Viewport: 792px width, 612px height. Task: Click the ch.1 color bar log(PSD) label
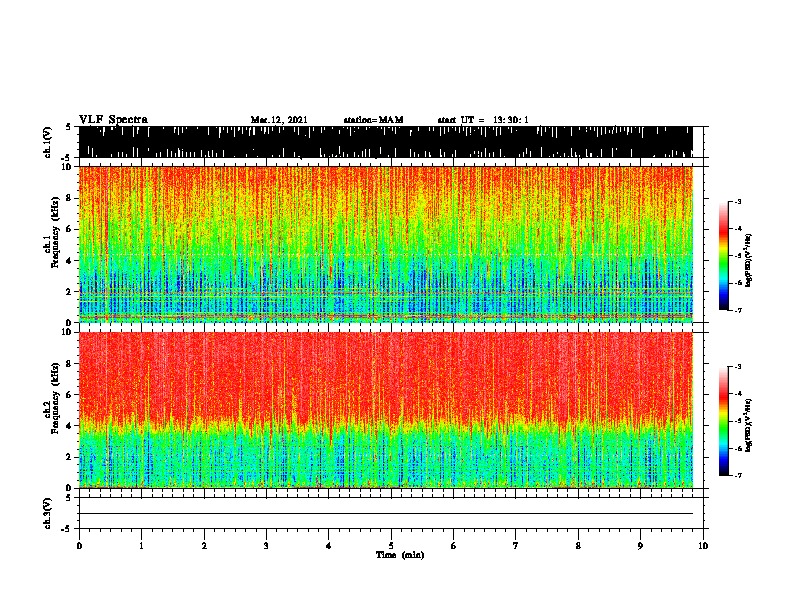tap(748, 260)
